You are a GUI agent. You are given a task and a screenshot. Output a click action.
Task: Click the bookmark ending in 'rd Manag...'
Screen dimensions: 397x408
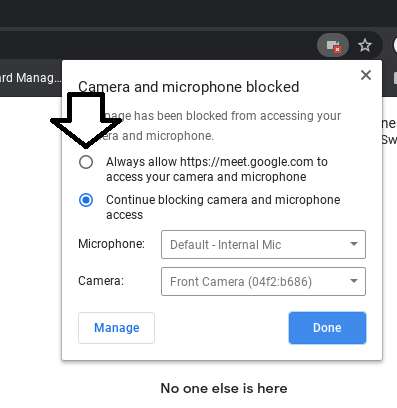pos(31,78)
